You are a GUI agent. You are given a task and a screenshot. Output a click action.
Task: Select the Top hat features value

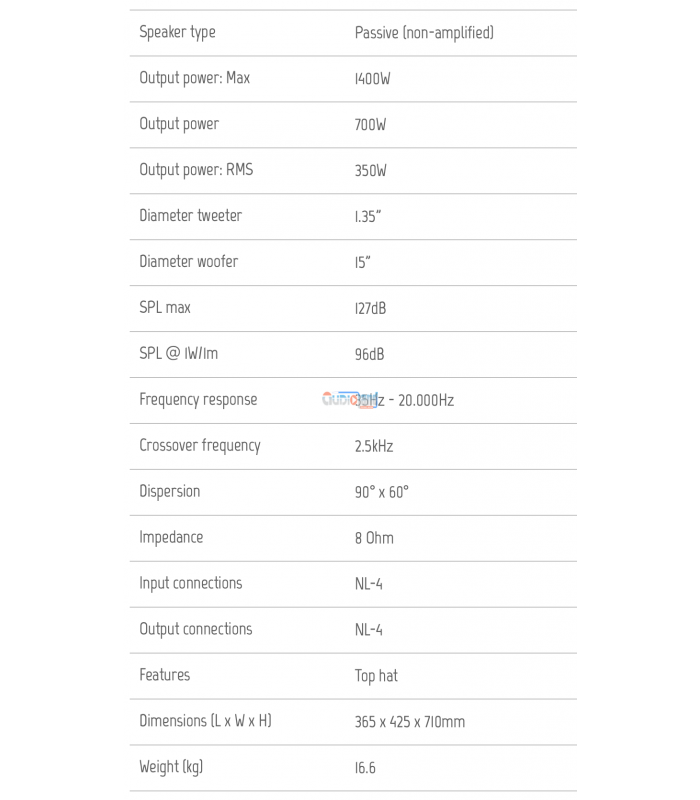click(377, 676)
